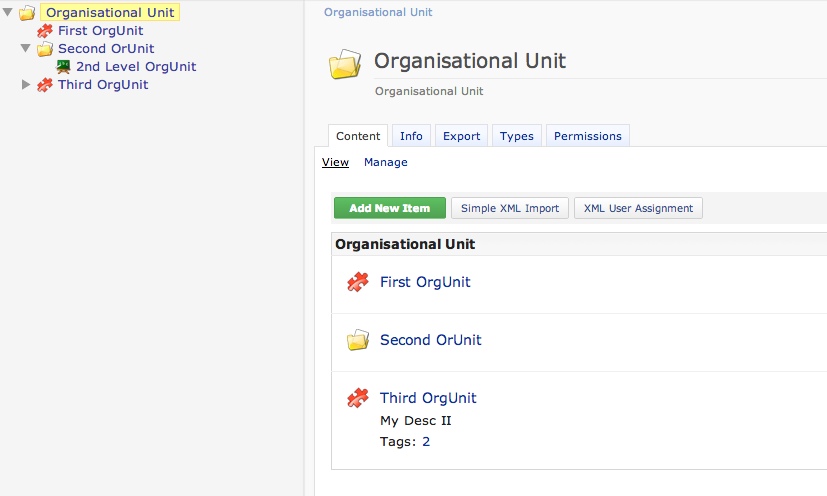This screenshot has width=827, height=496.
Task: Click the First OrgUnit puzzle icon in tree
Action: click(44, 31)
